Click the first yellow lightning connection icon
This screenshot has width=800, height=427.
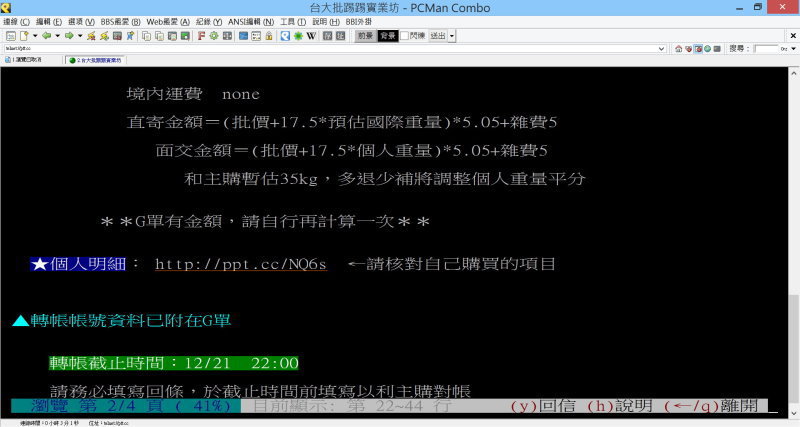click(91, 36)
